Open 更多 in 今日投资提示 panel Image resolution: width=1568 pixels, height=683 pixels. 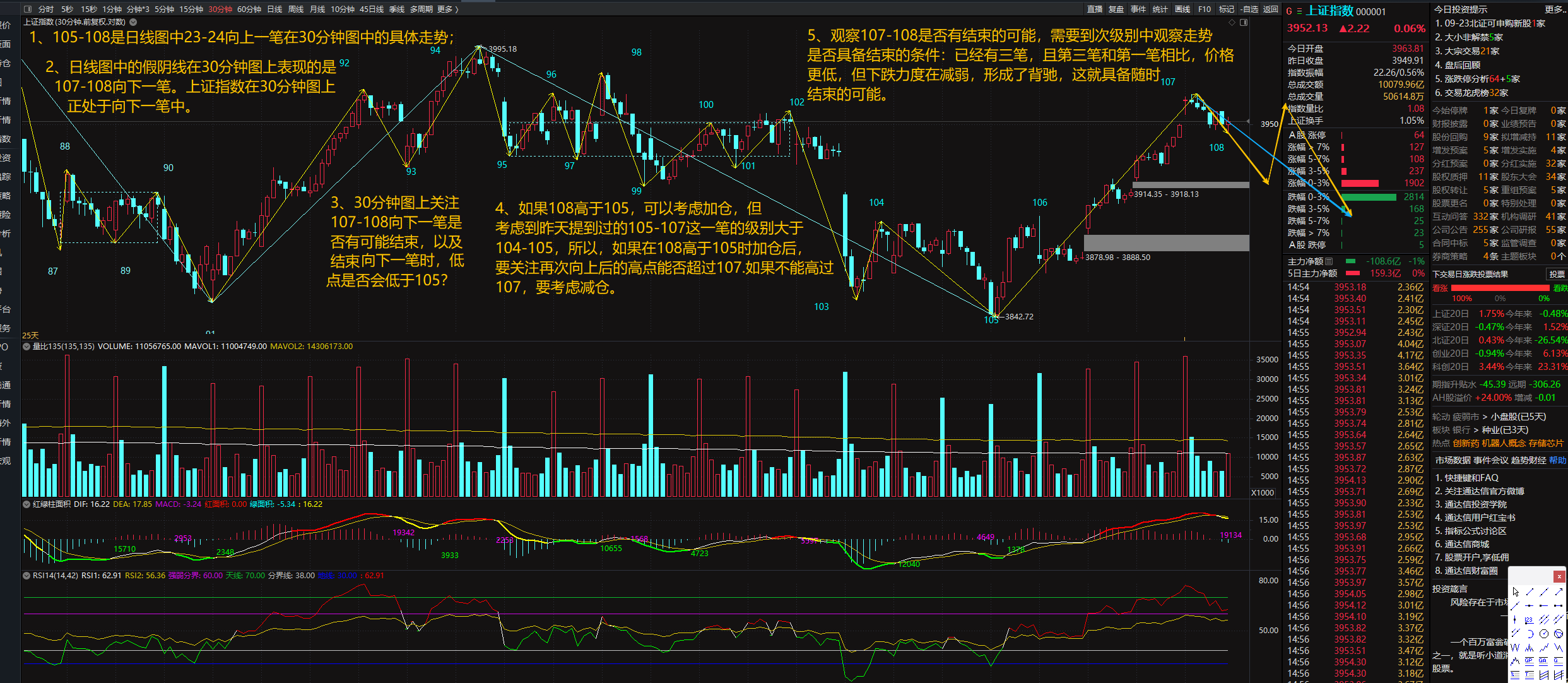pyautogui.click(x=1555, y=9)
